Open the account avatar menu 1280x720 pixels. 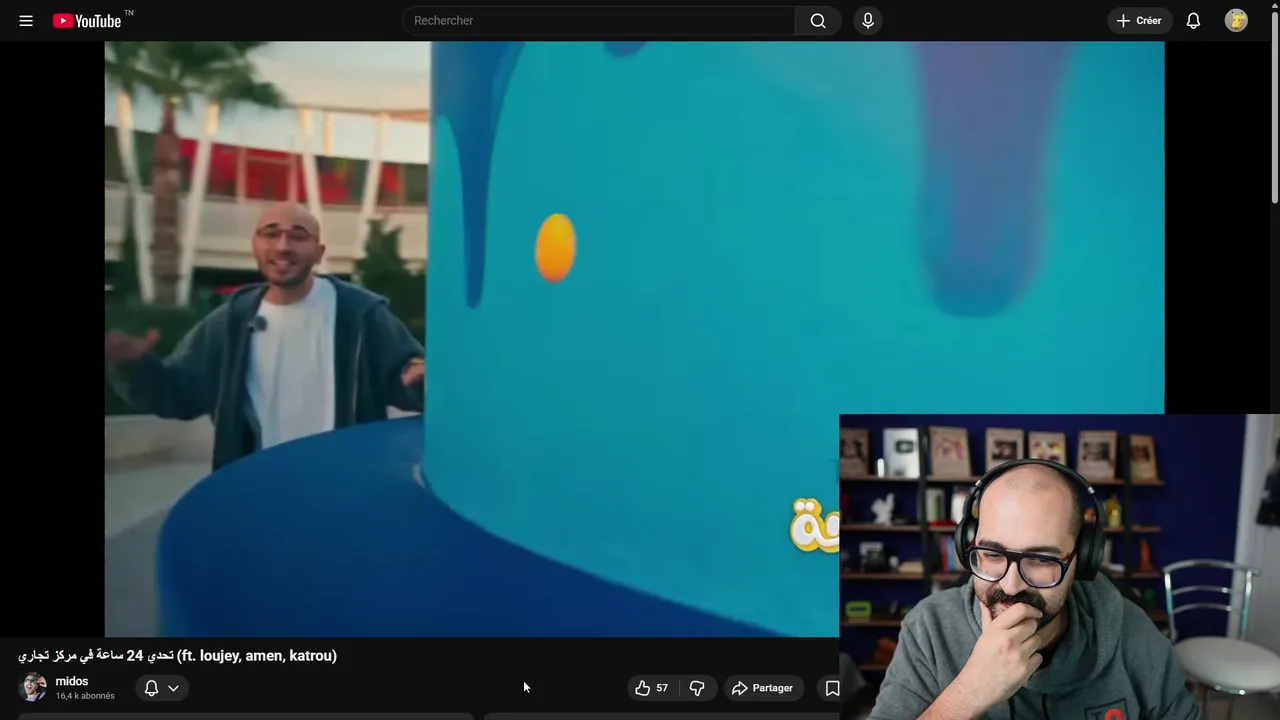pos(1236,20)
